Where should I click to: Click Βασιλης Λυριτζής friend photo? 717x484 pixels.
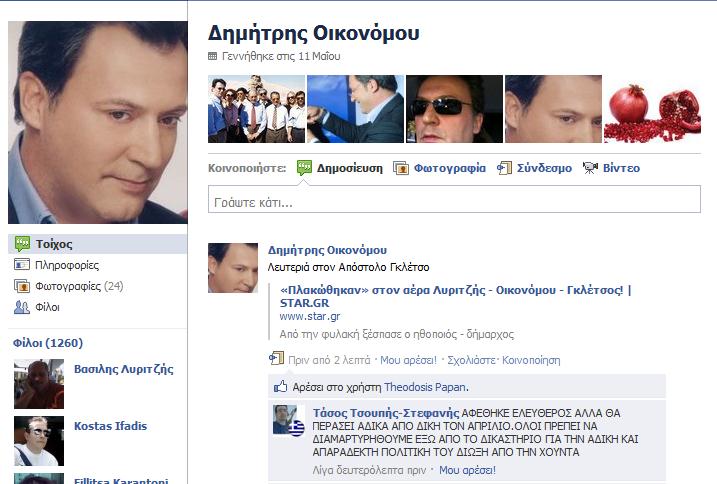coord(39,384)
